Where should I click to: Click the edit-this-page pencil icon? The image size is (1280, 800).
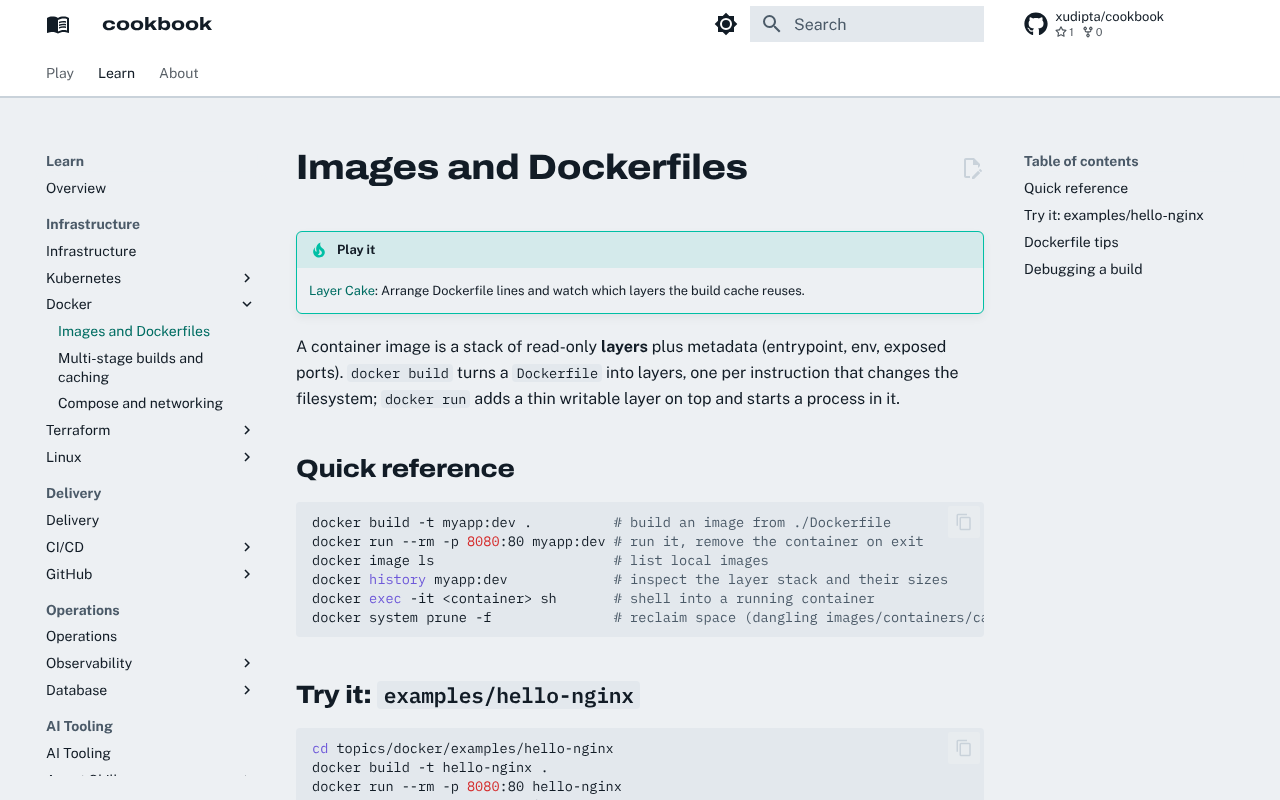972,168
